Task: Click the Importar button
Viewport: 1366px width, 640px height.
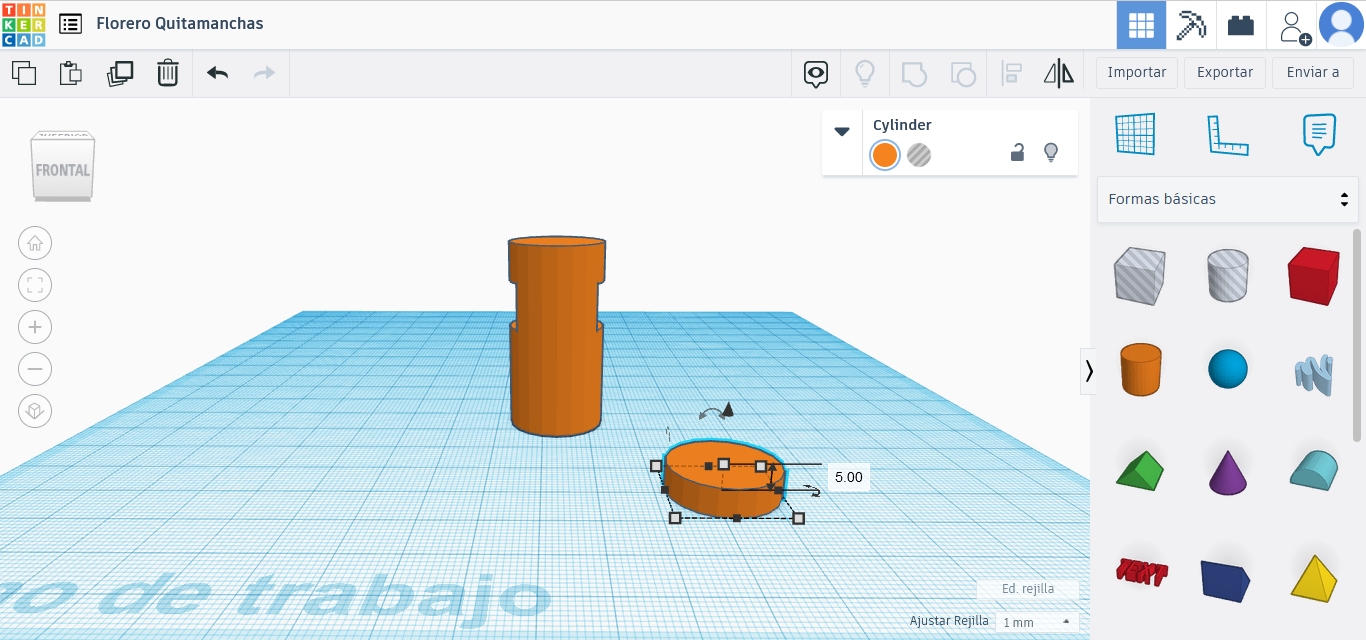Action: (x=1137, y=73)
